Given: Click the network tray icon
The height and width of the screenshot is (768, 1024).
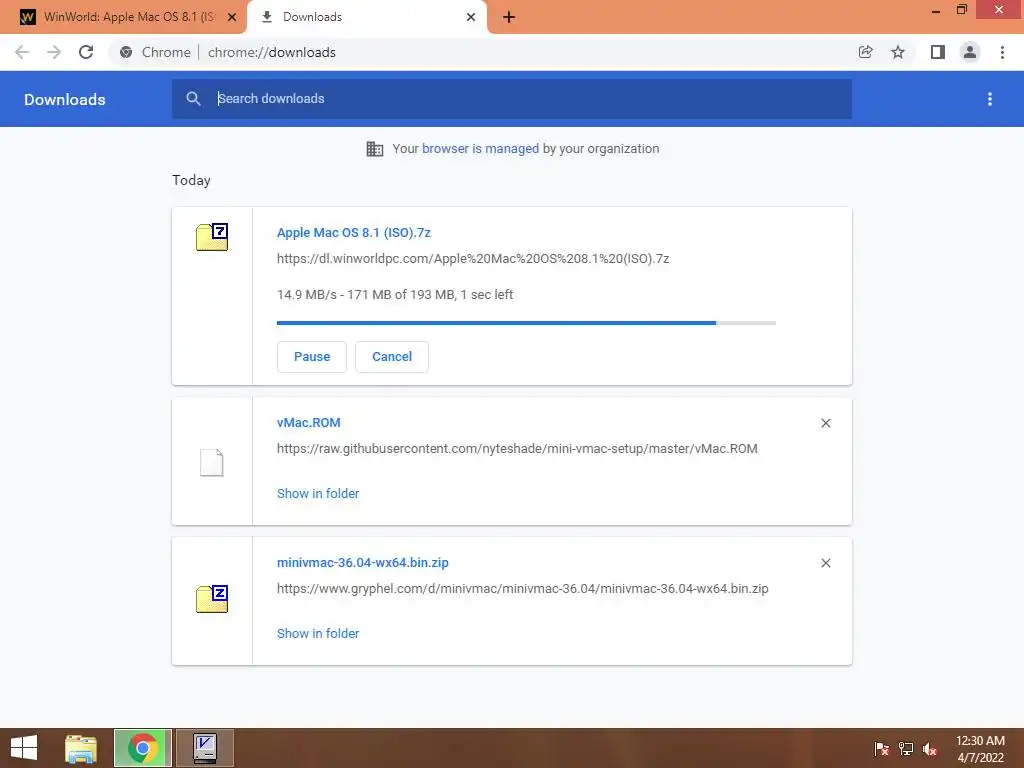Looking at the screenshot, I should [906, 749].
